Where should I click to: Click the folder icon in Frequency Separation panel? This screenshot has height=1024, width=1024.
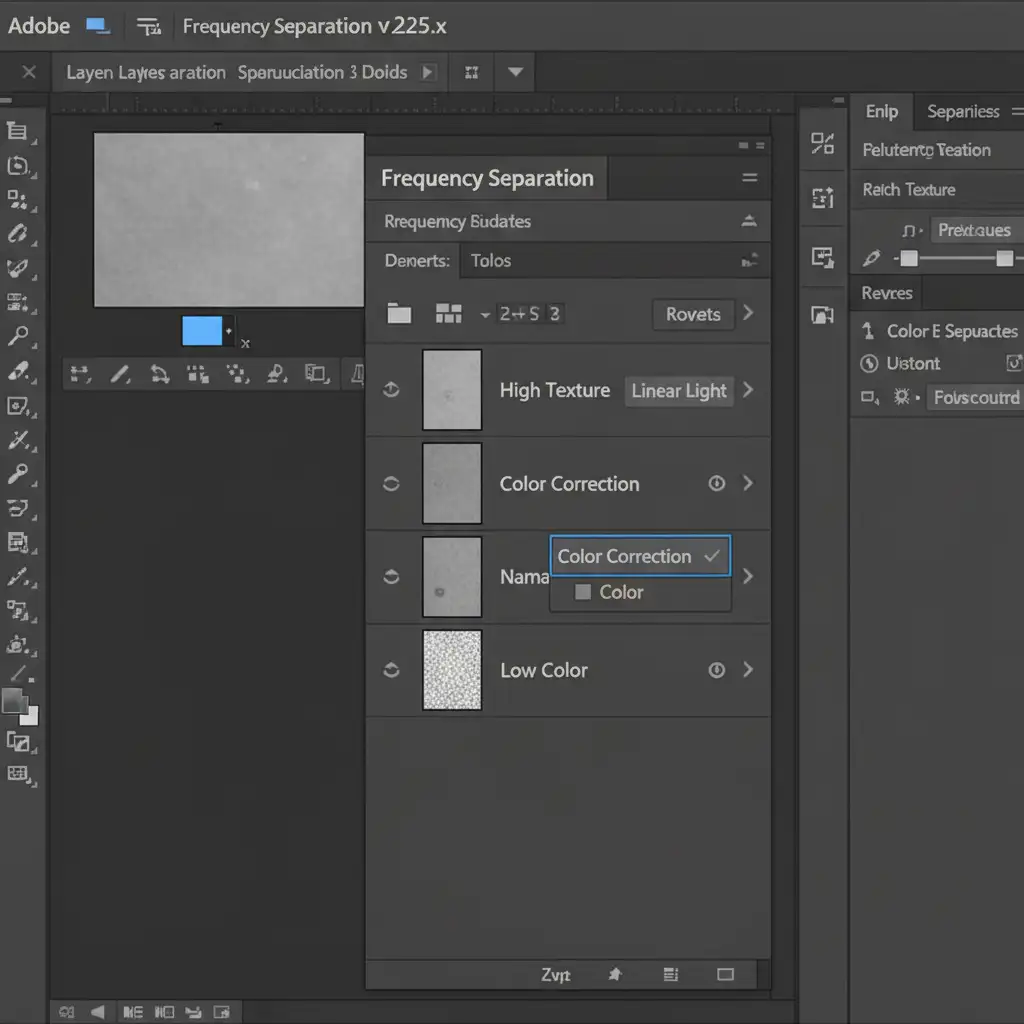(x=399, y=314)
